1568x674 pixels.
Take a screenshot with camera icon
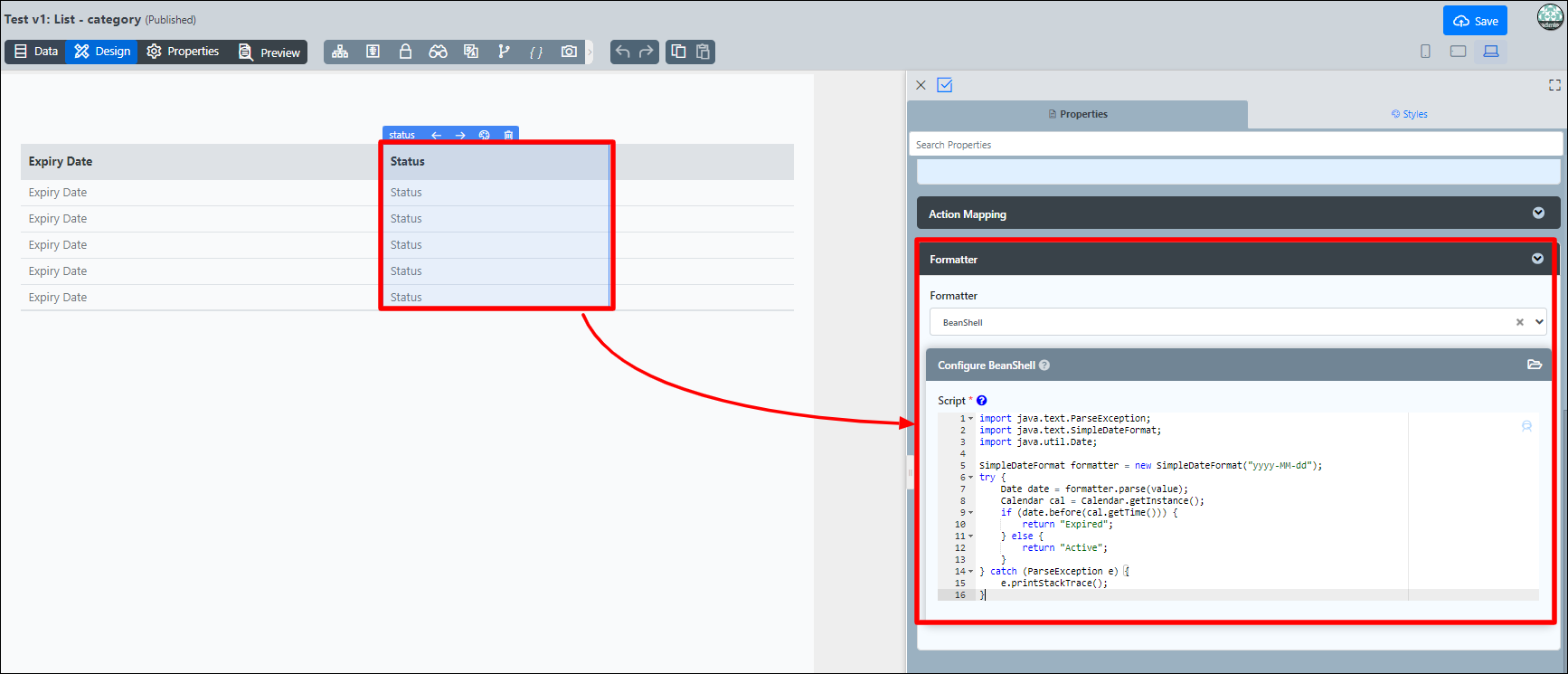569,52
